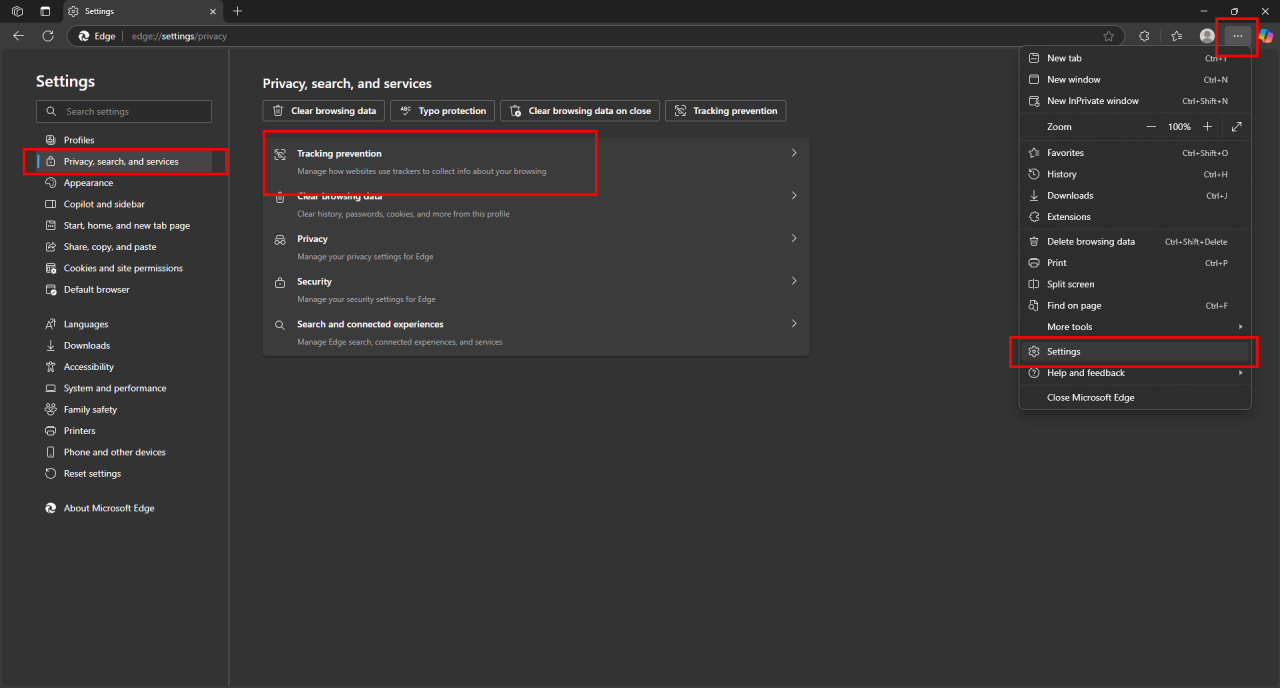
Task: Expand Search and connected experiences chevron
Action: pyautogui.click(x=794, y=324)
